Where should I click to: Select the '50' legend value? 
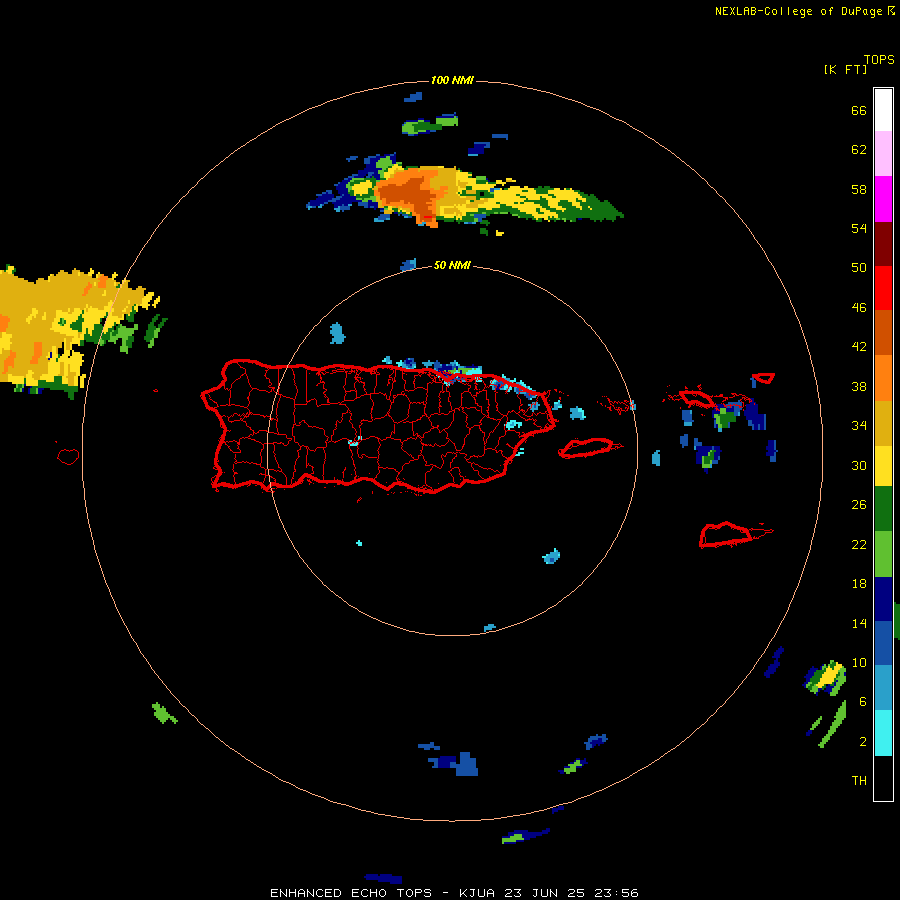pyautogui.click(x=859, y=267)
